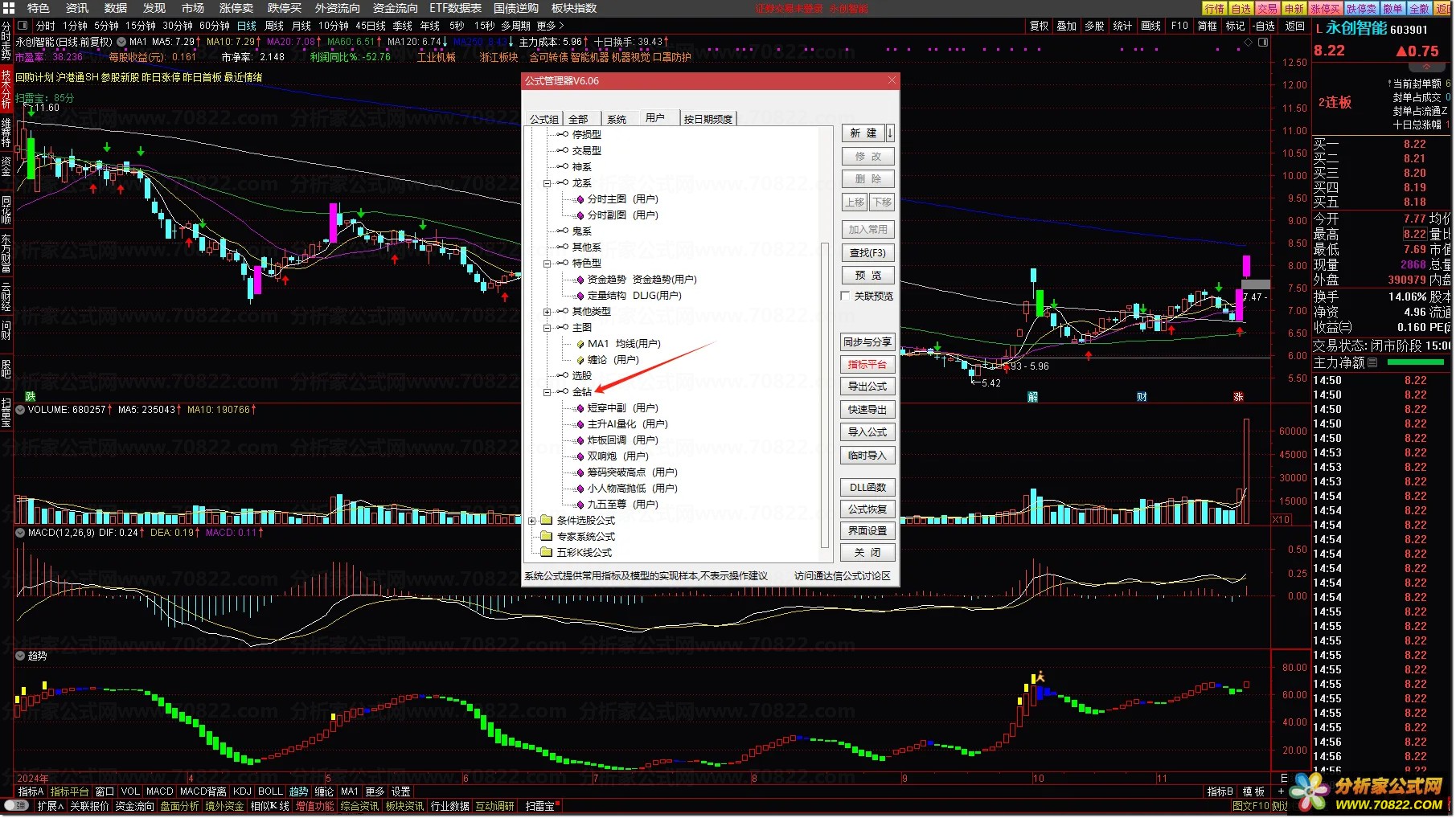The width and height of the screenshot is (1456, 818).
Task: Toggle the 趋势 panel circle indicator
Action: (x=20, y=656)
